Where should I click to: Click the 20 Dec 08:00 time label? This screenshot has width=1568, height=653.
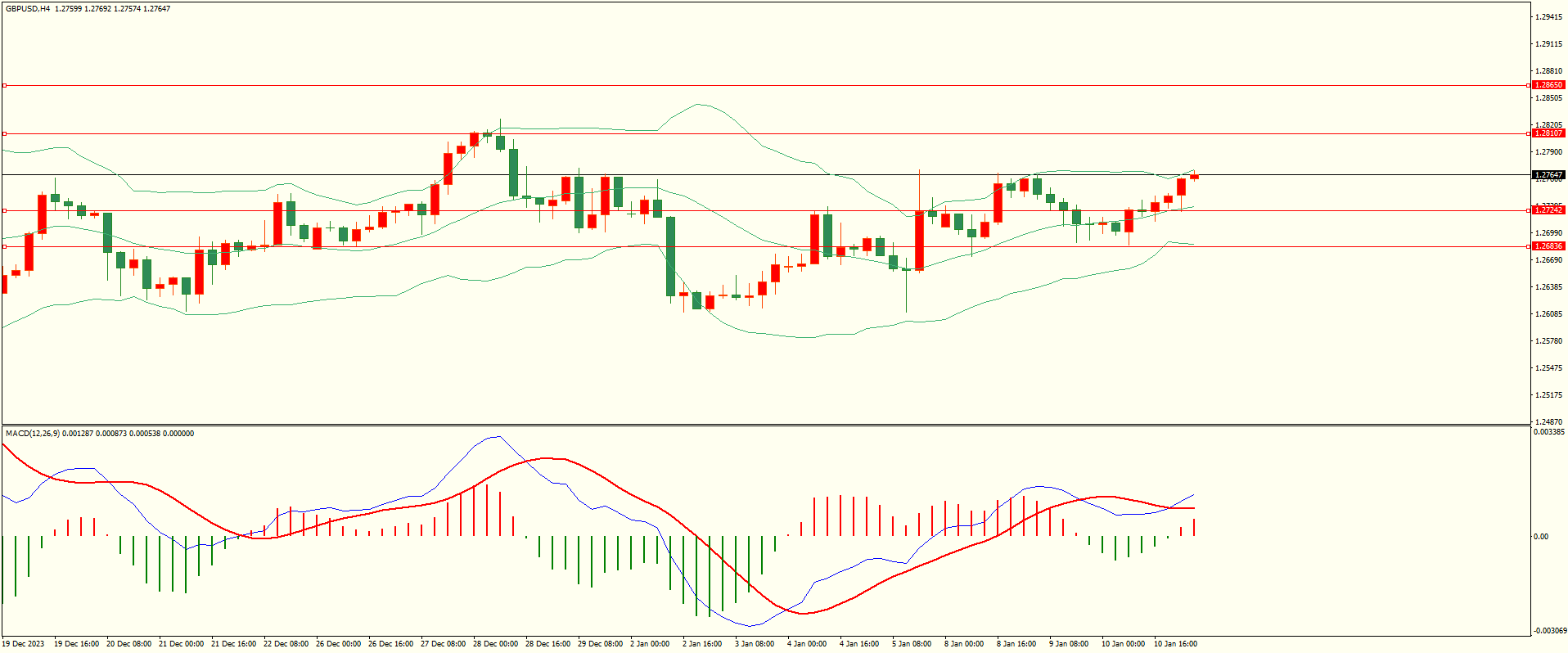coord(129,644)
